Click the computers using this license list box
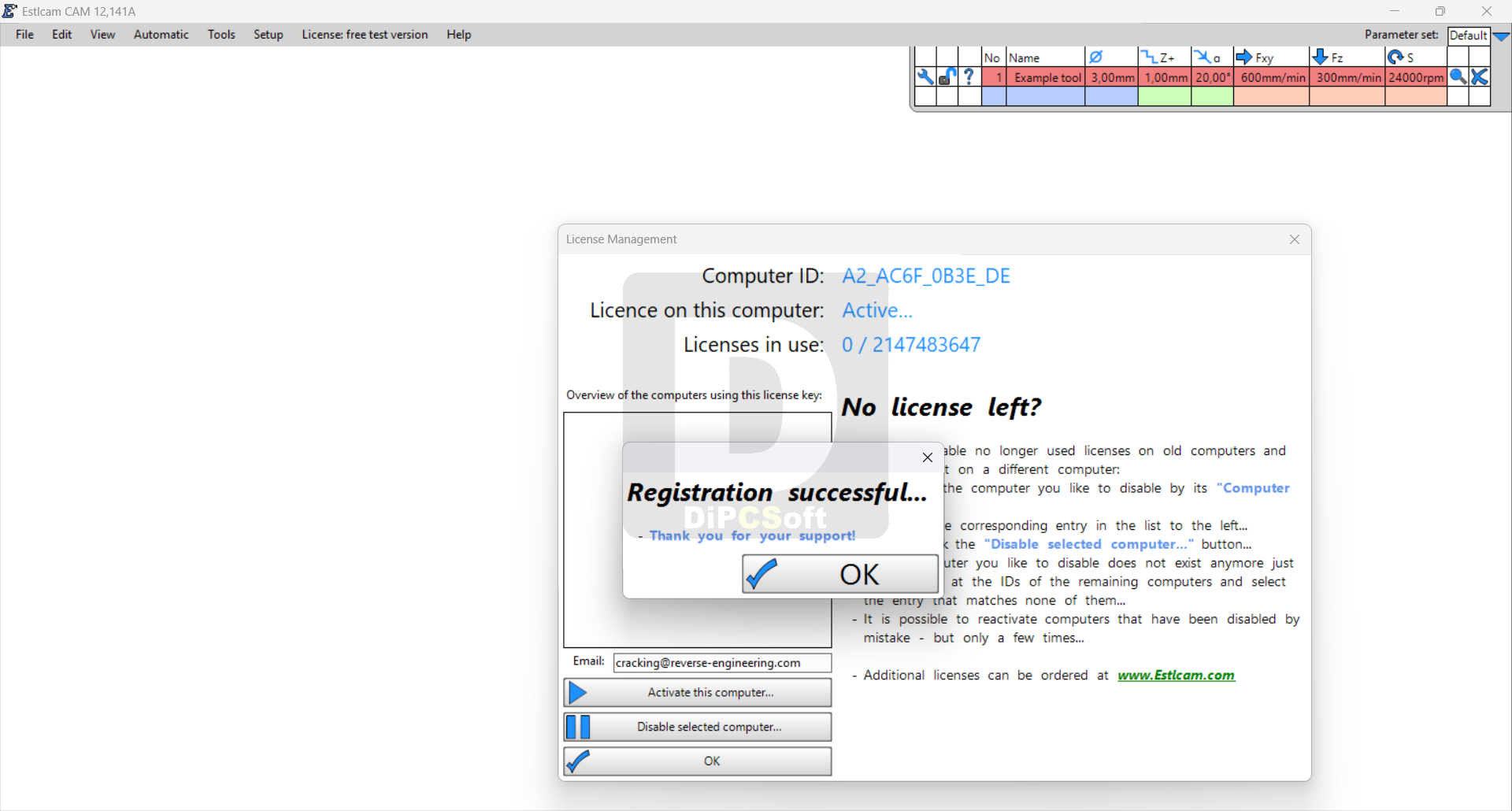 click(x=697, y=530)
